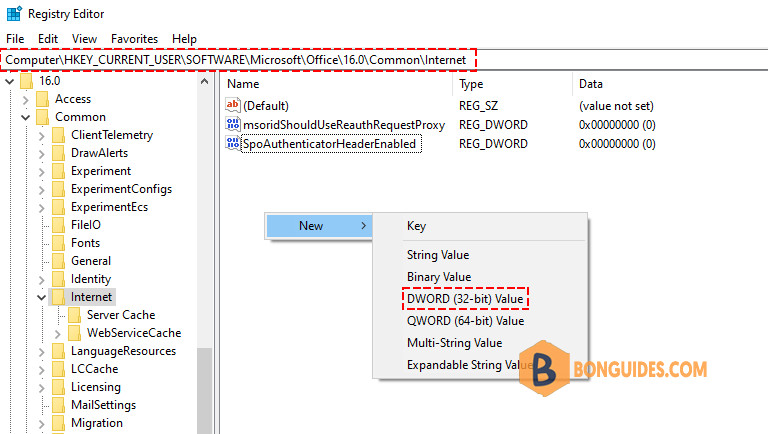Choose String Value from the submenu
The image size is (768, 434).
(438, 255)
